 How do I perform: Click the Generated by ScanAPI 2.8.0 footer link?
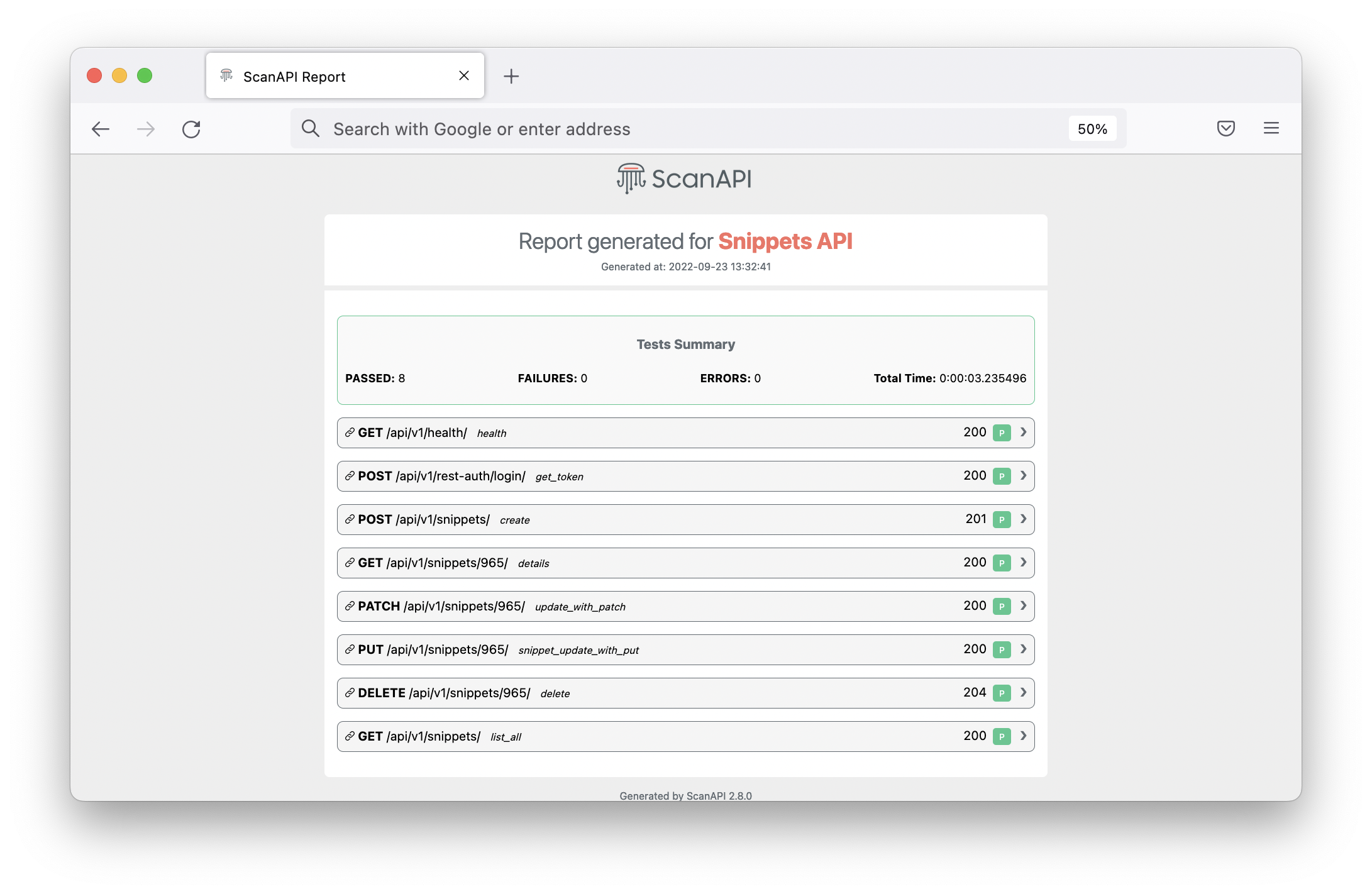tap(685, 795)
